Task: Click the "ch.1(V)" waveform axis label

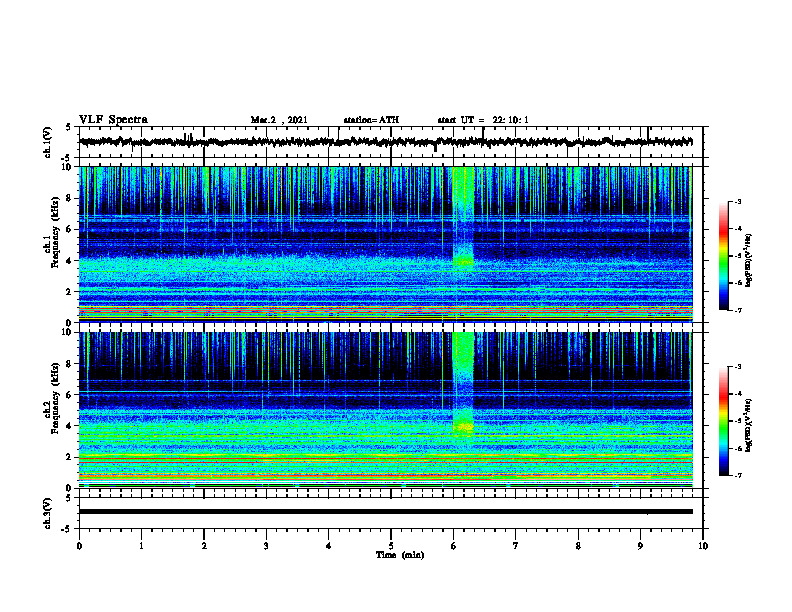Action: click(47, 142)
